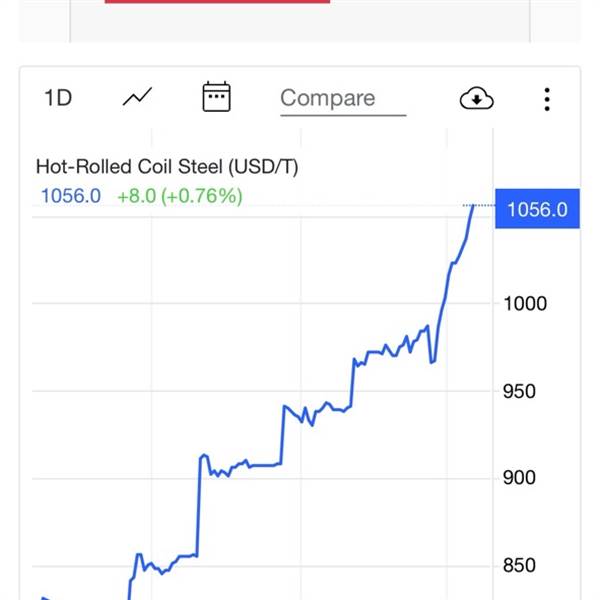
Task: Click the dotted current price line
Action: (485, 206)
